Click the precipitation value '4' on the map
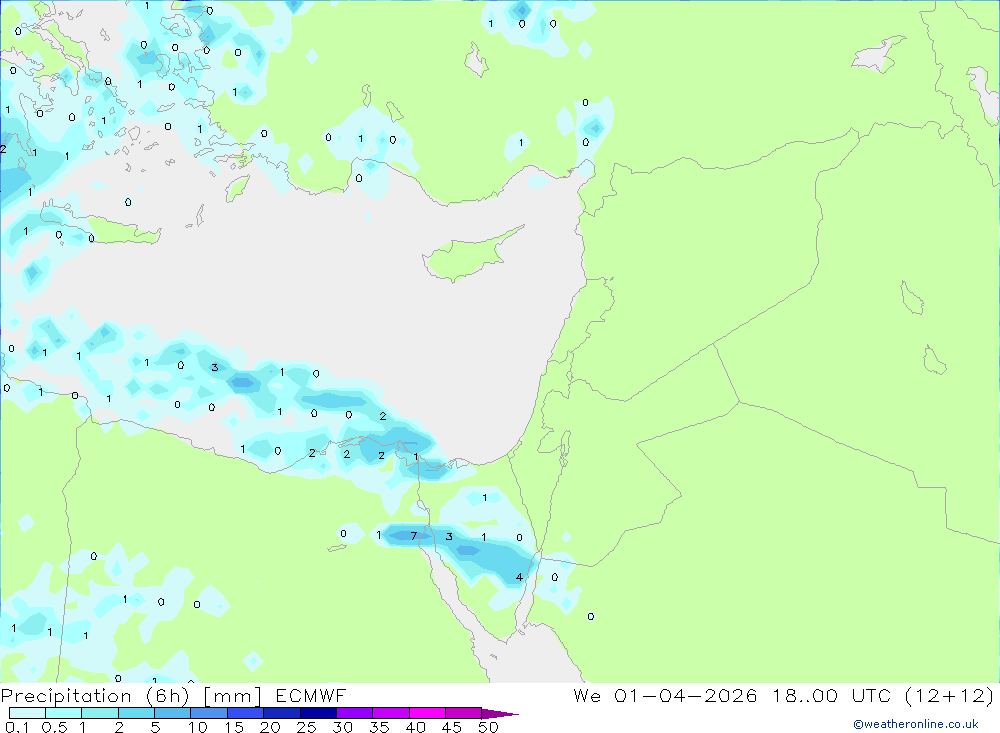The width and height of the screenshot is (1000, 733). (519, 577)
